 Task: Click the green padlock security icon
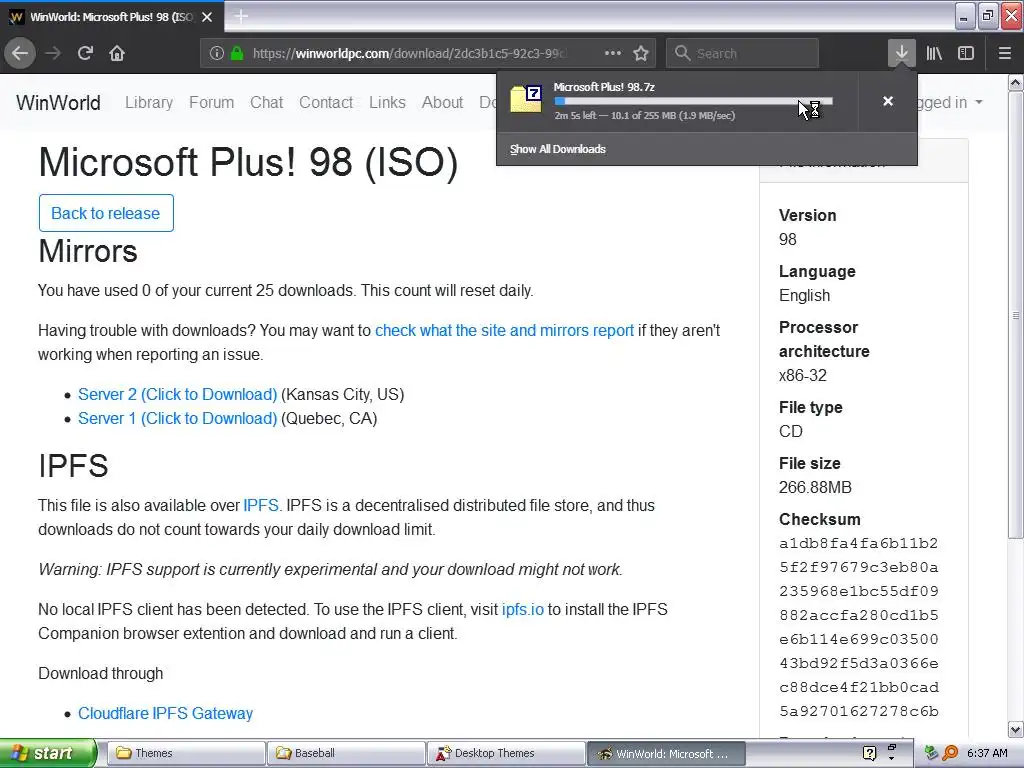pyautogui.click(x=237, y=54)
